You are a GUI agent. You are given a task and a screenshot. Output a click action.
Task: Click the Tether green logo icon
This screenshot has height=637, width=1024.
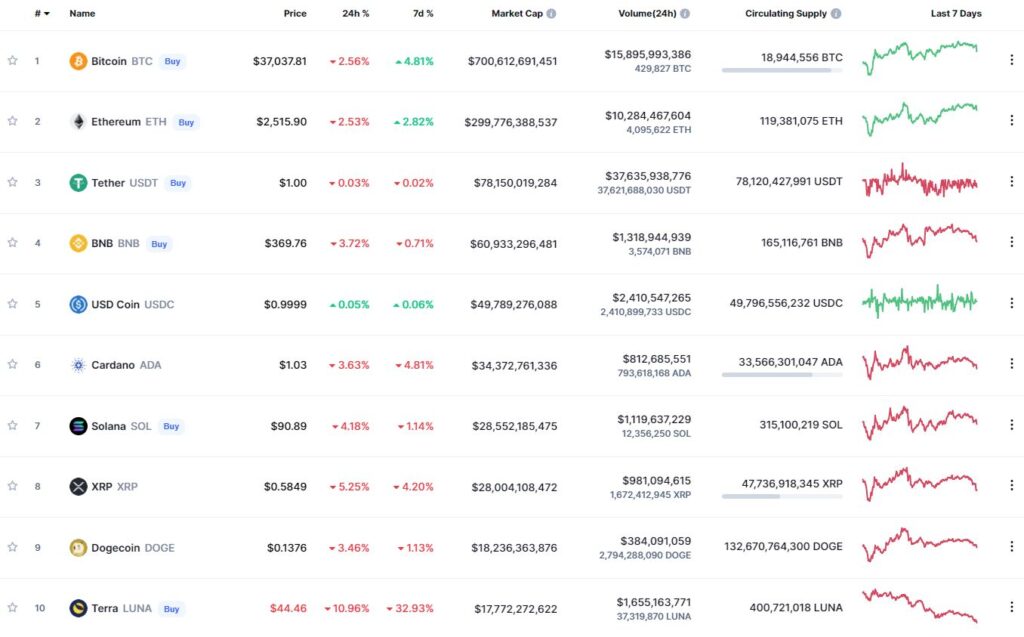(x=78, y=183)
